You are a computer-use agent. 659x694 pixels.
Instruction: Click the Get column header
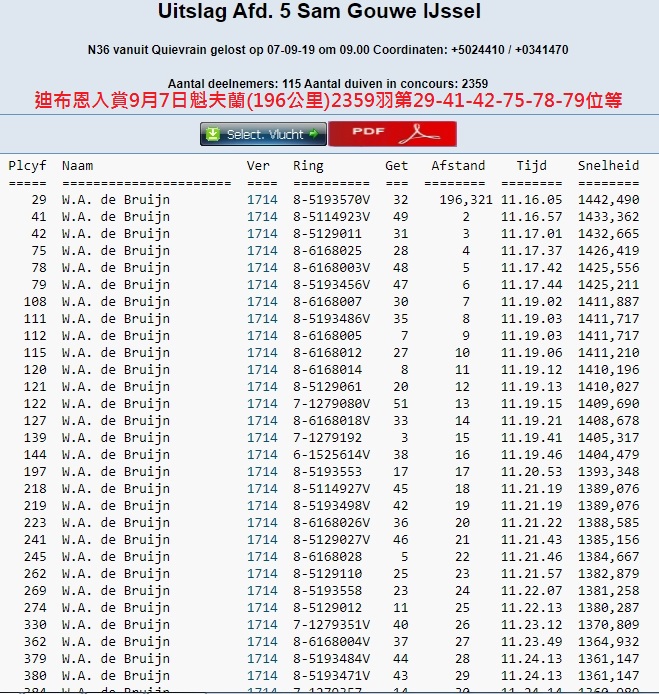397,166
